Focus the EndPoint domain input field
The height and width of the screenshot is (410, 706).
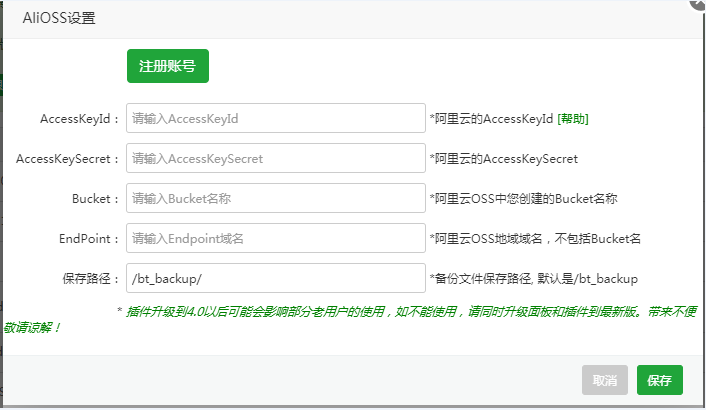point(276,238)
